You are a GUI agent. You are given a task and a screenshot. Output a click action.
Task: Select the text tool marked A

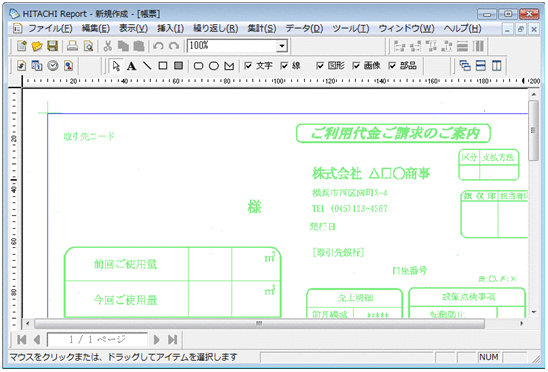[131, 66]
